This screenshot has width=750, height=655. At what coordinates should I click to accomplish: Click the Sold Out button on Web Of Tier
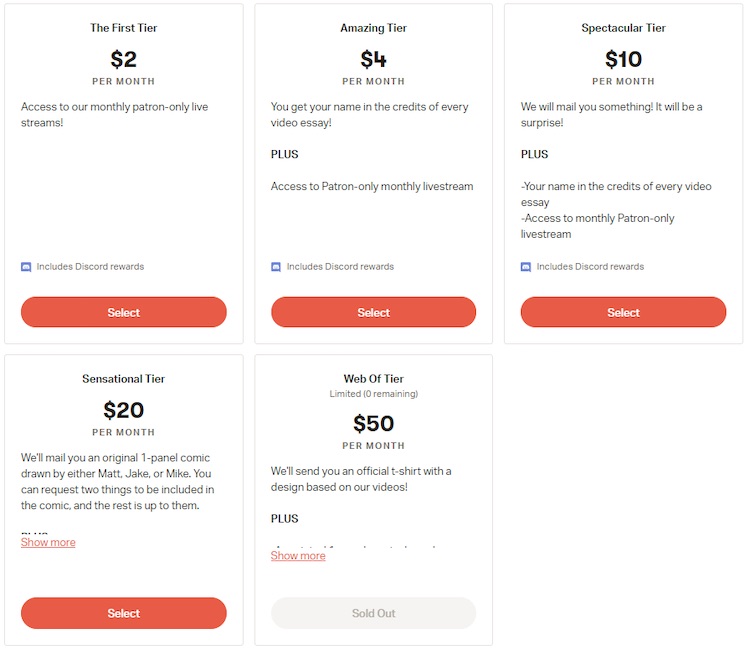click(x=373, y=613)
